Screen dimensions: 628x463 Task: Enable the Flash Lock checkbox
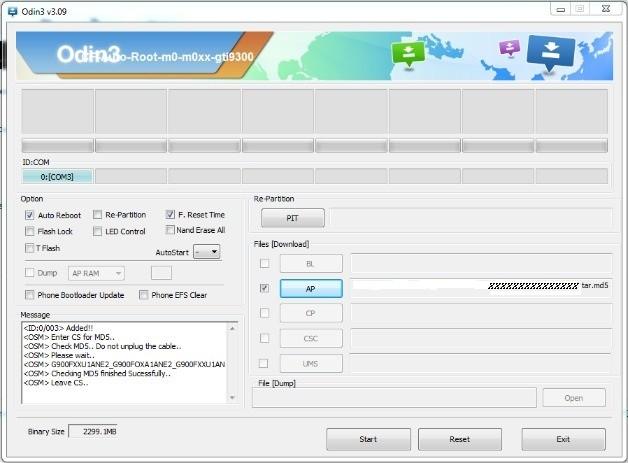click(29, 231)
